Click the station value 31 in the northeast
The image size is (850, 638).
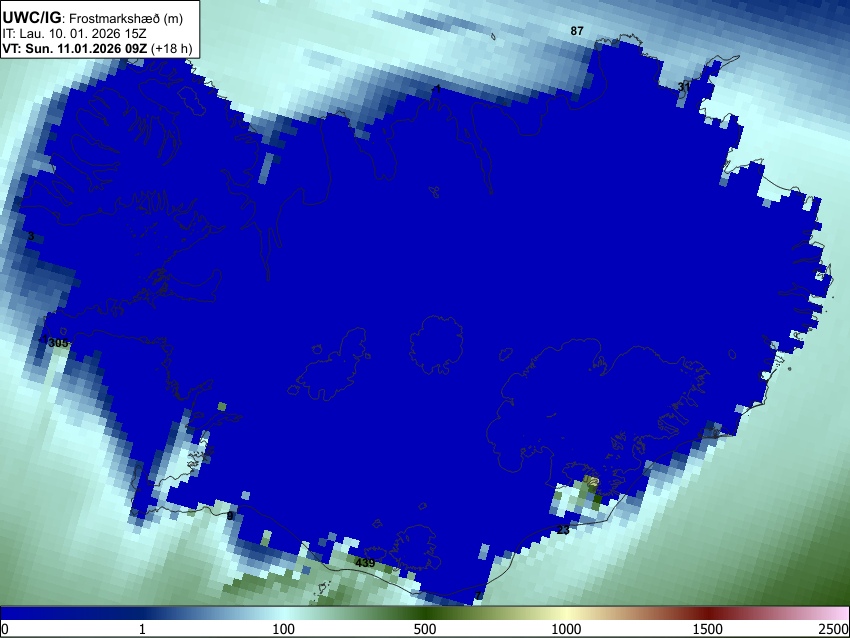(684, 87)
